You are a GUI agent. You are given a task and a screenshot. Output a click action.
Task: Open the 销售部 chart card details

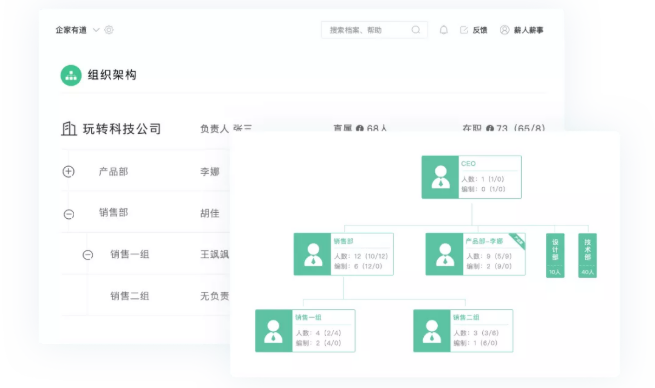[362, 254]
